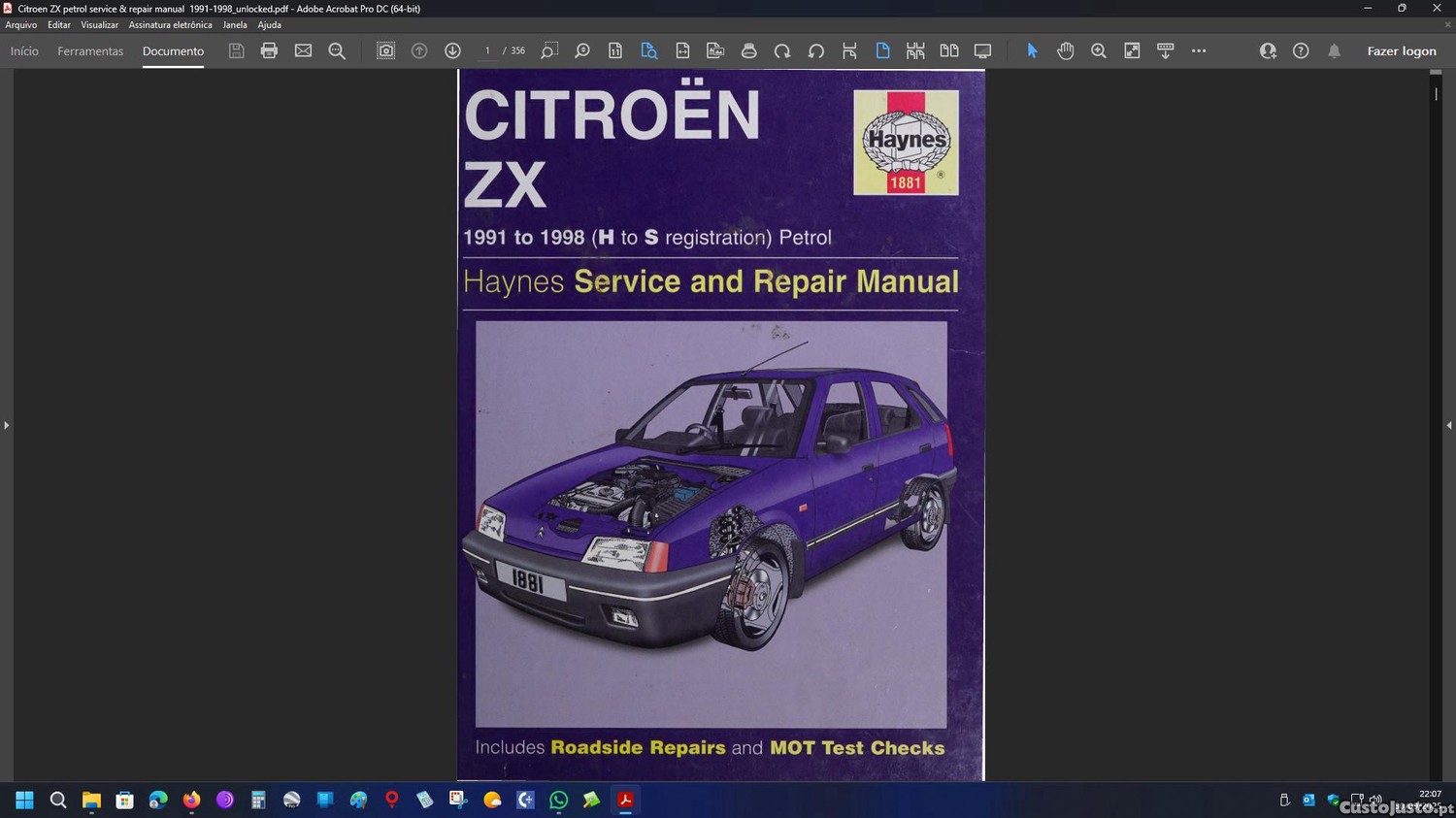
Task: Click the Fazer logon button
Action: (1401, 51)
